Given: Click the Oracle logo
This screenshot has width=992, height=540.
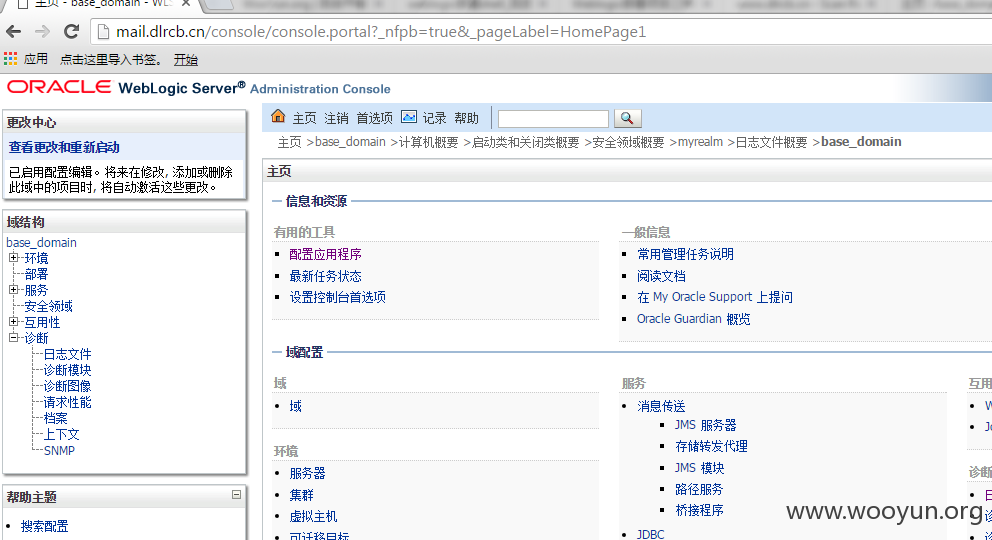Looking at the screenshot, I should [59, 87].
